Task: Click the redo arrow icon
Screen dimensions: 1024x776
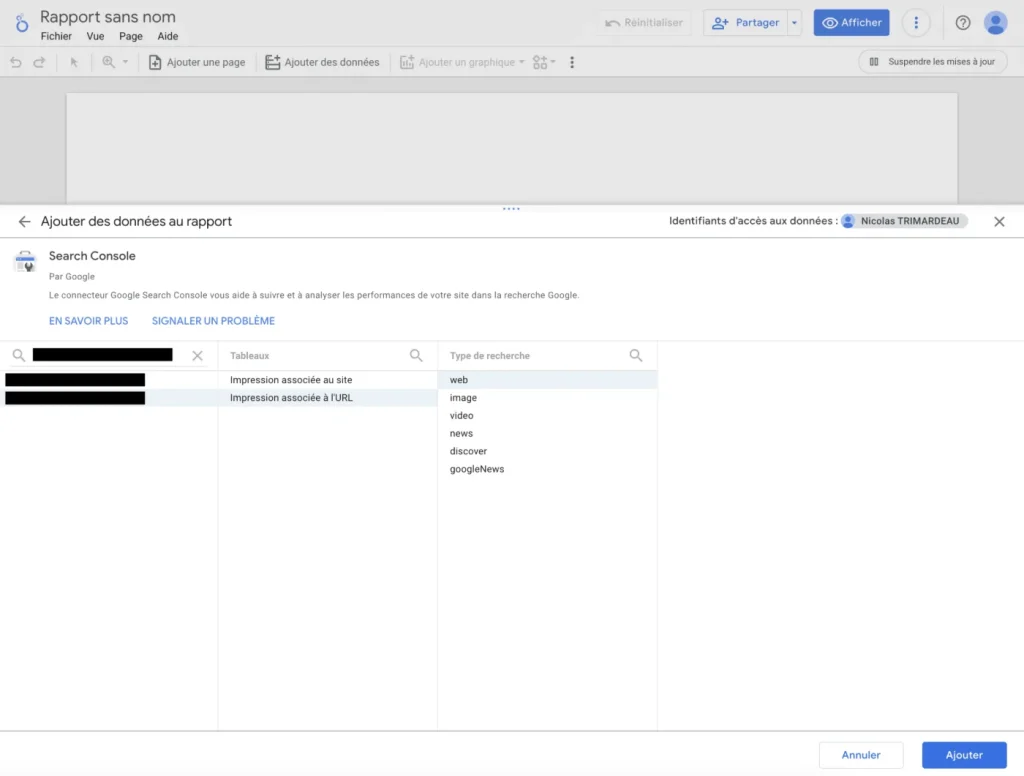Action: (39, 62)
